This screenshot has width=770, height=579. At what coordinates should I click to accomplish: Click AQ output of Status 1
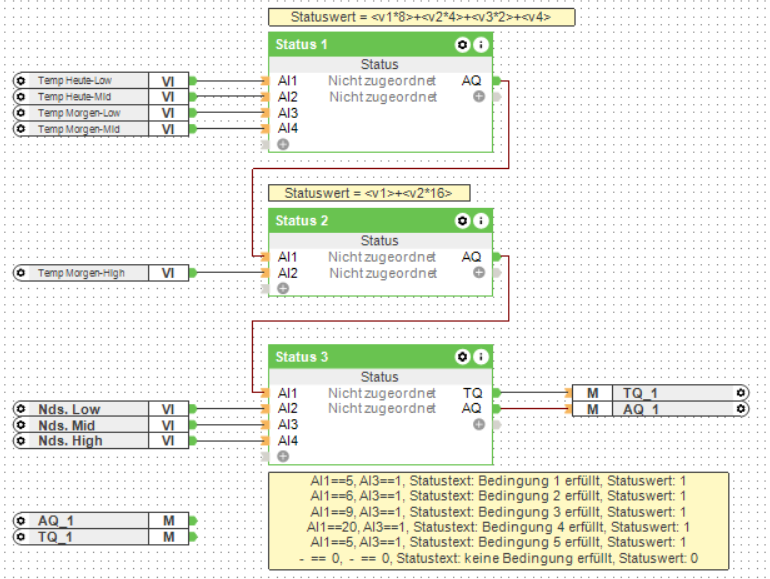(471, 81)
